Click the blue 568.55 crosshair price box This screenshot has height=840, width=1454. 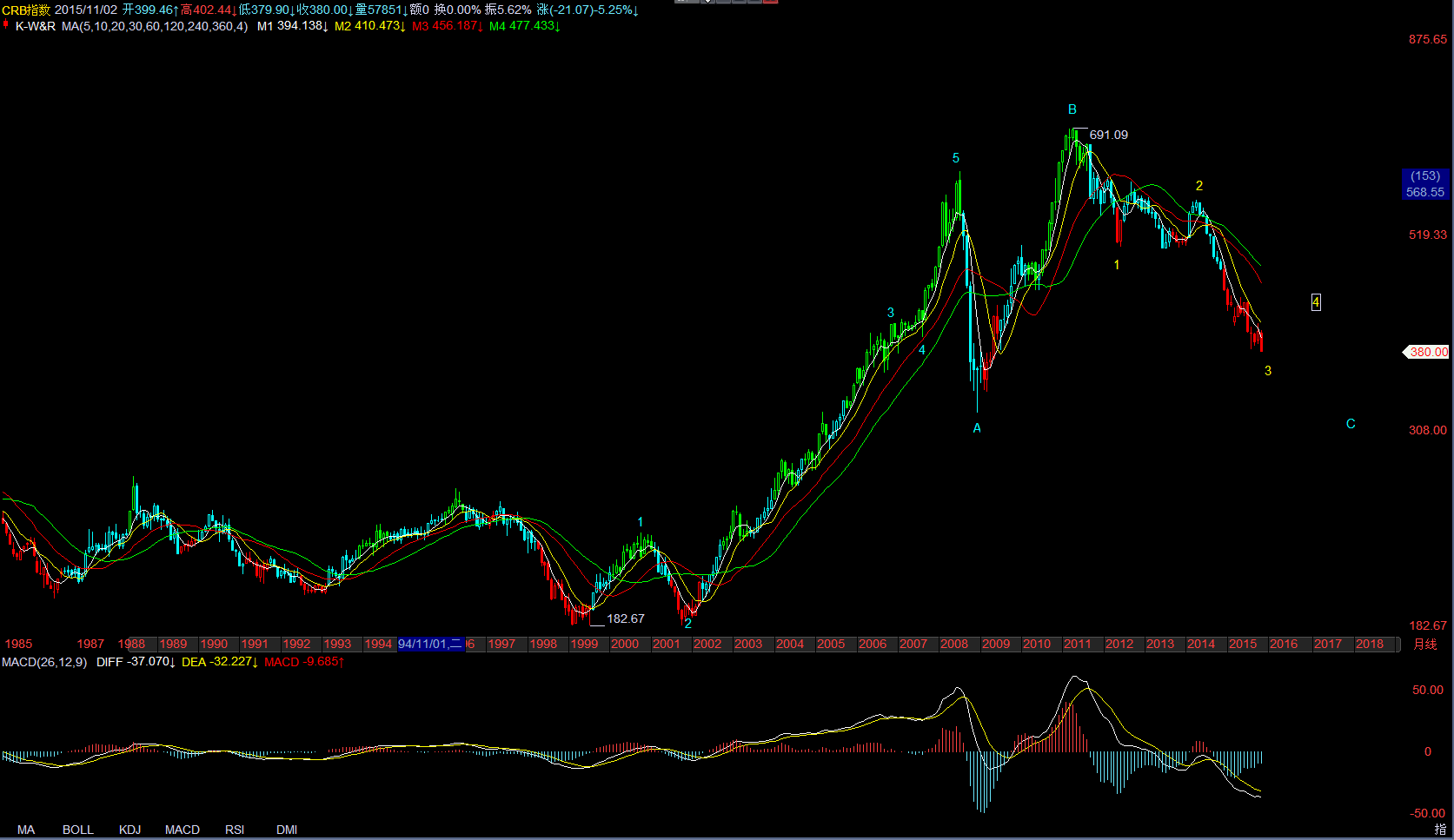tap(1425, 184)
